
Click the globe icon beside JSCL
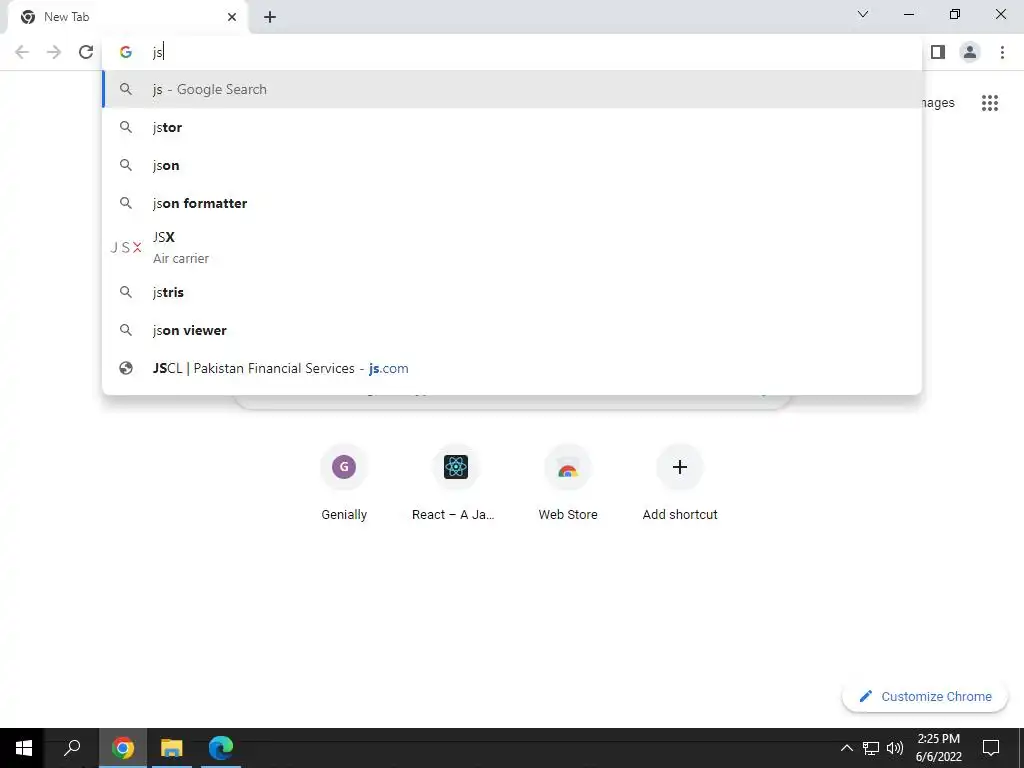[126, 368]
